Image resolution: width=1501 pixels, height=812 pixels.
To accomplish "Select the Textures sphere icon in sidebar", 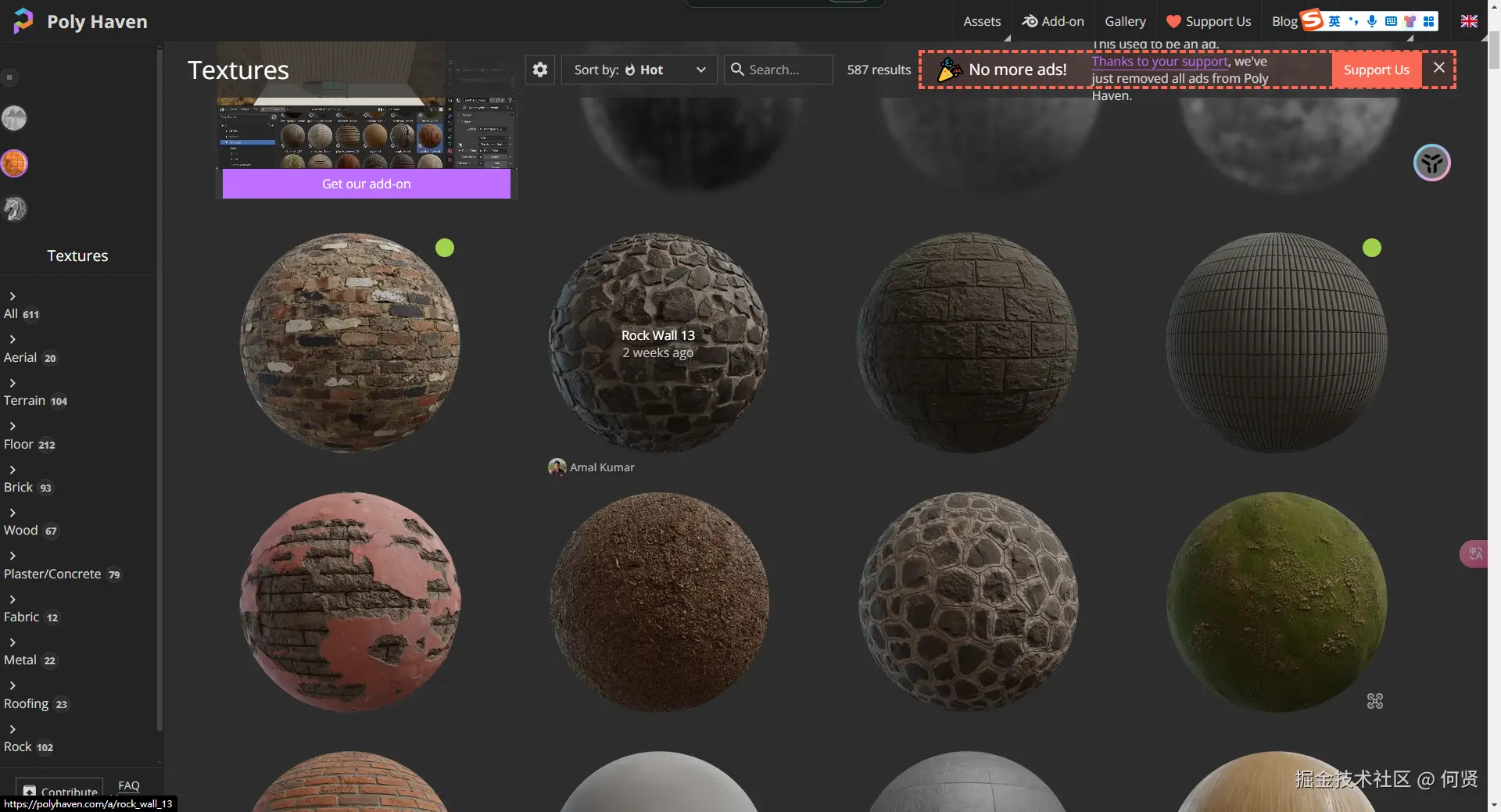I will [x=13, y=163].
